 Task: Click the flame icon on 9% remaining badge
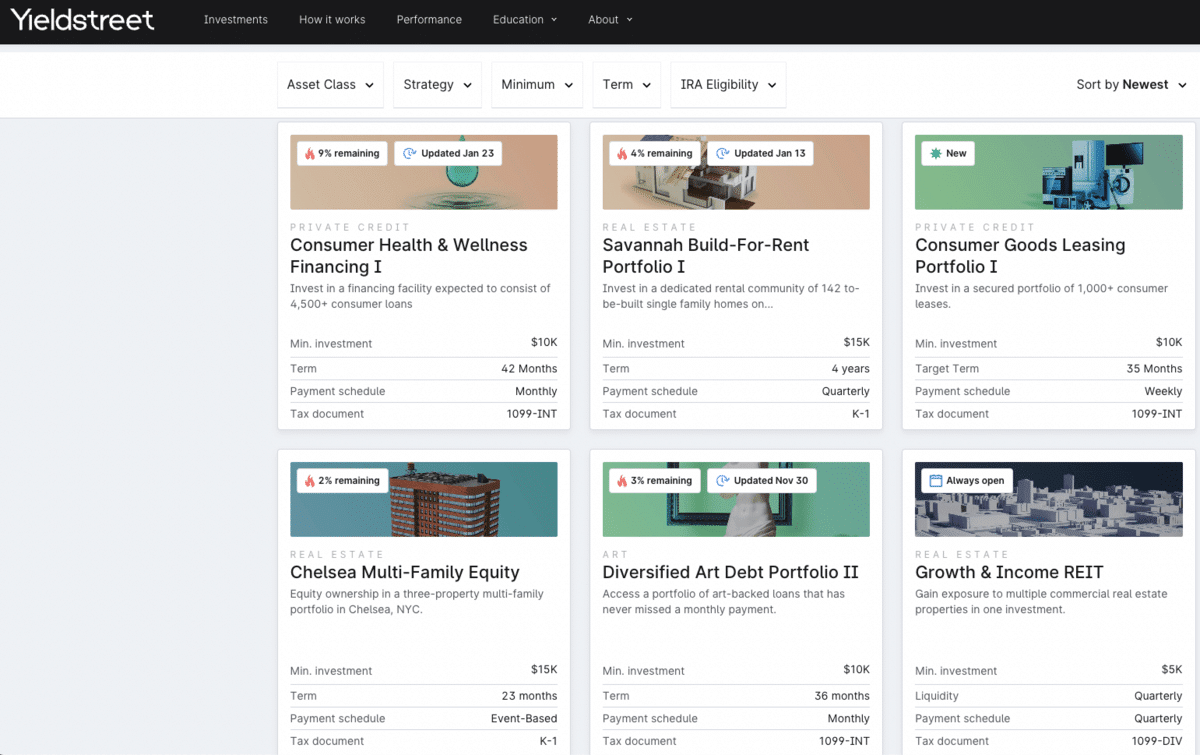pyautogui.click(x=310, y=154)
